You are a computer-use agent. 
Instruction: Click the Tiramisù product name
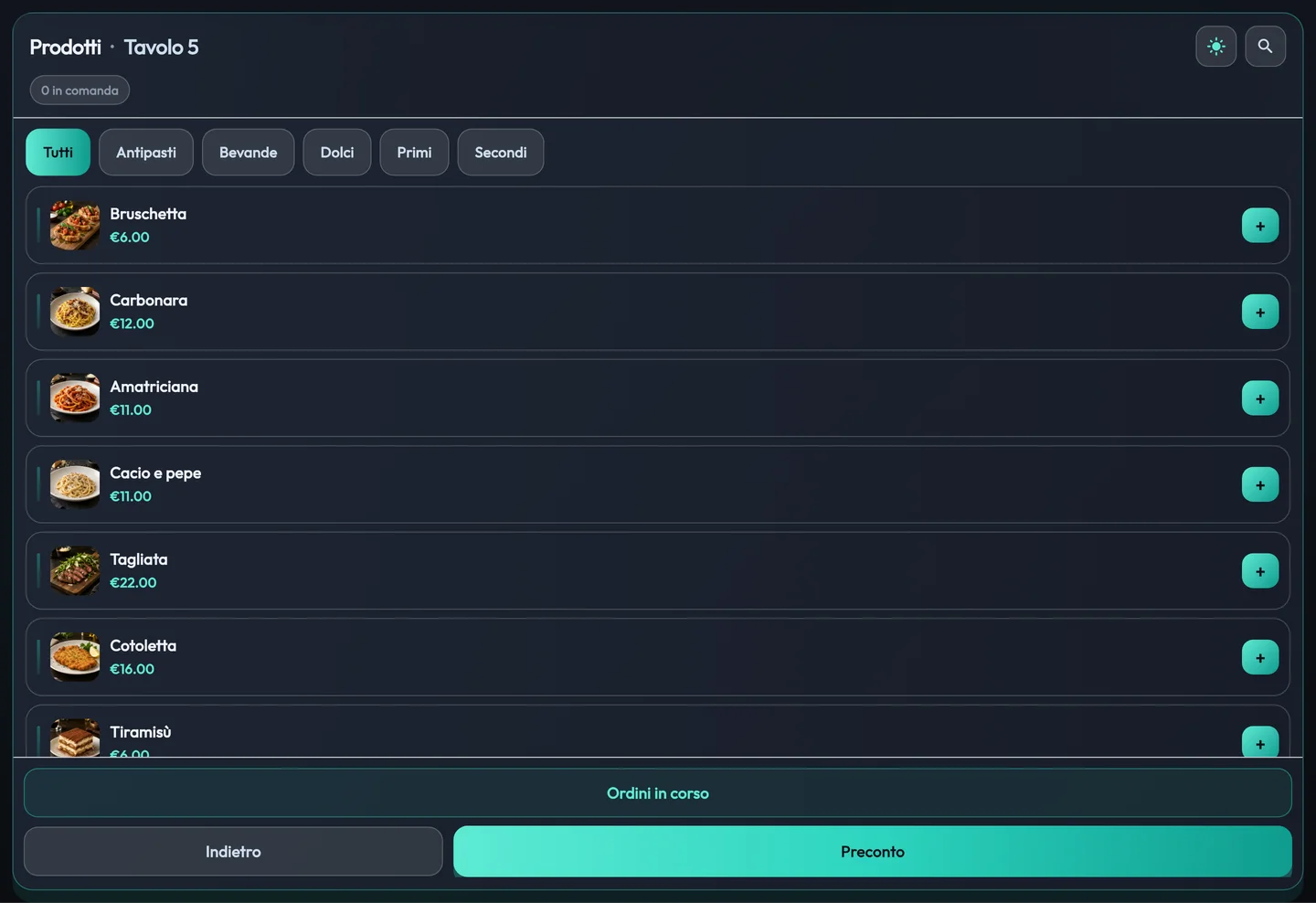coord(141,732)
